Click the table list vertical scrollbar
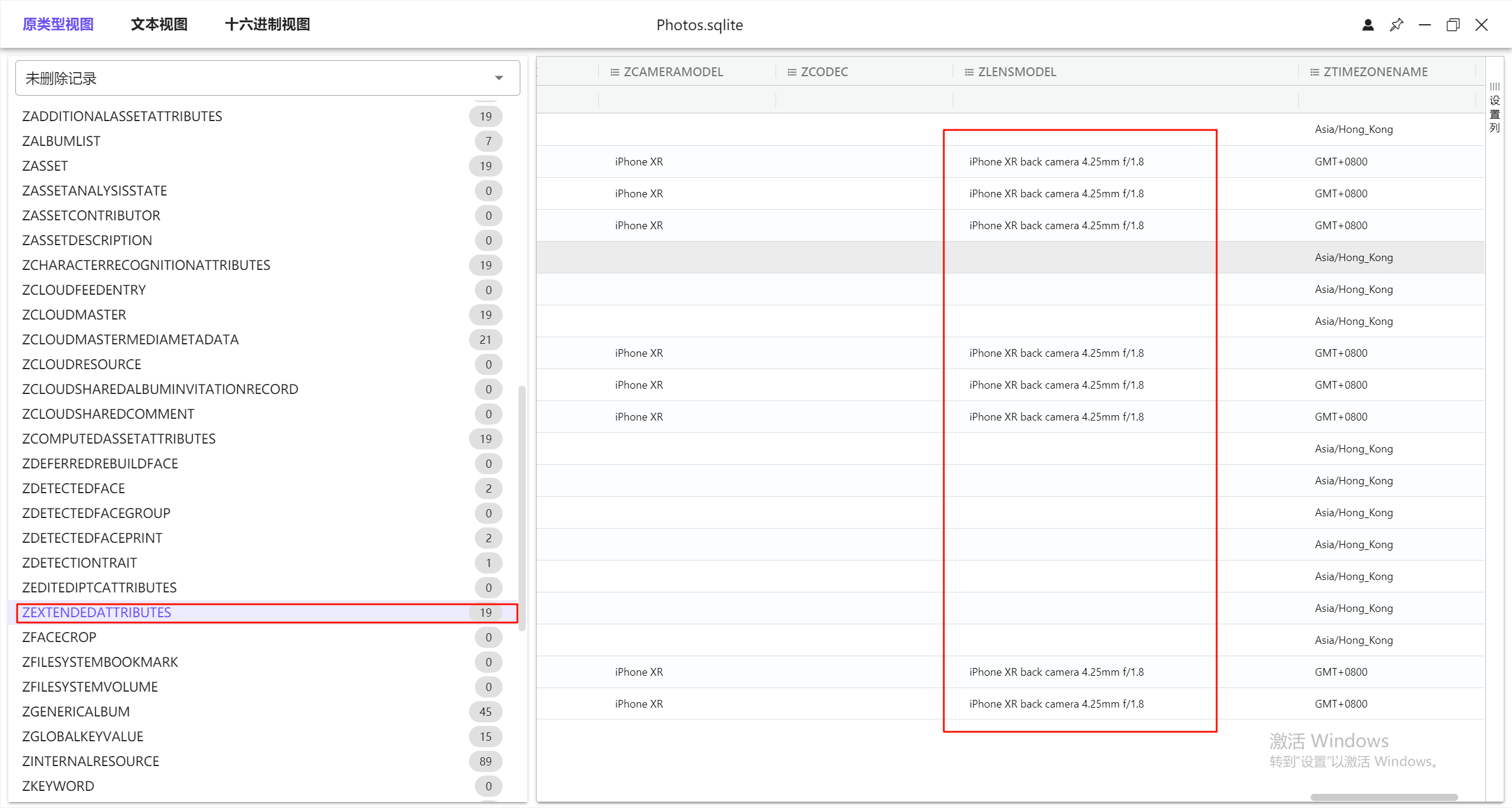This screenshot has height=808, width=1512. pos(522,508)
